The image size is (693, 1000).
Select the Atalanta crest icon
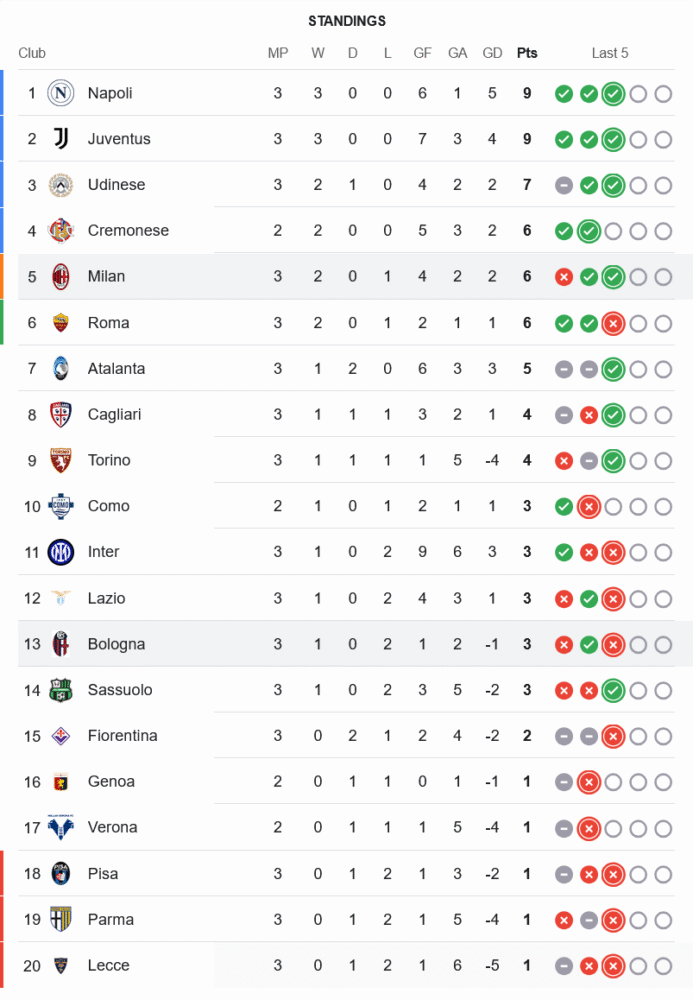click(62, 368)
